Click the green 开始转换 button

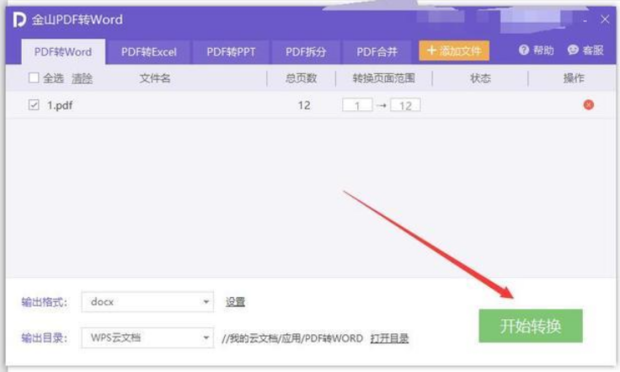pyautogui.click(x=531, y=326)
